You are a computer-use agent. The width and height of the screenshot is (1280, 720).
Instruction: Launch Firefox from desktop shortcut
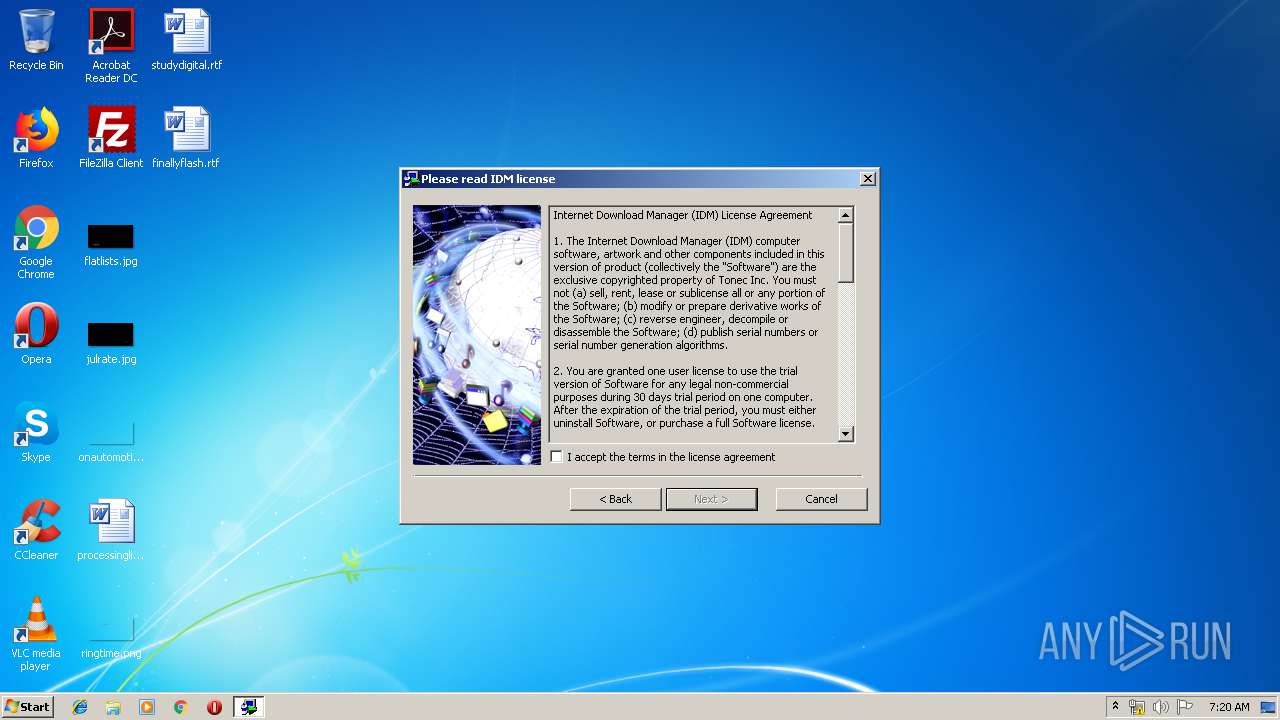pyautogui.click(x=36, y=138)
